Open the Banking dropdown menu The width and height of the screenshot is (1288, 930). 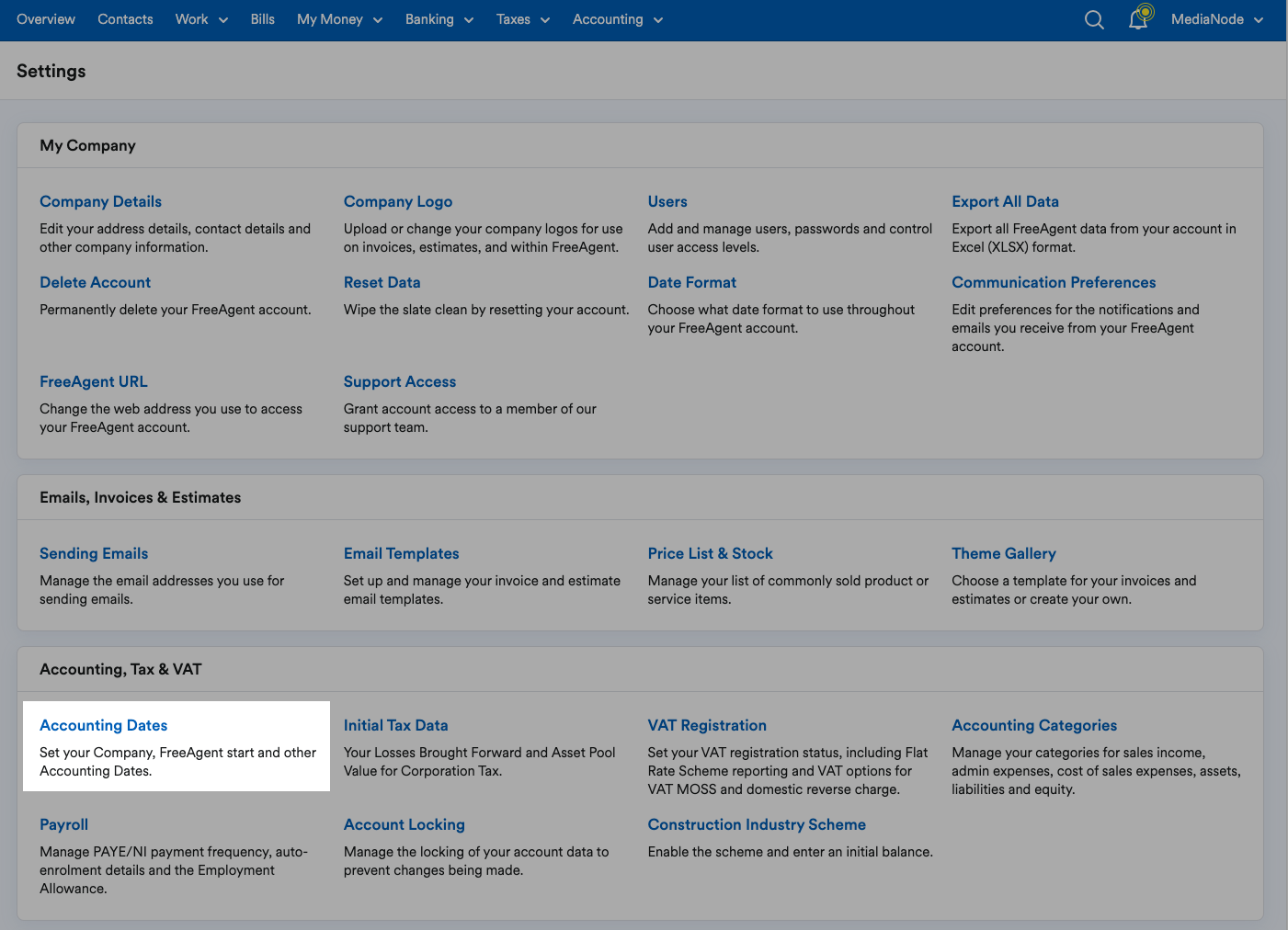pyautogui.click(x=439, y=19)
